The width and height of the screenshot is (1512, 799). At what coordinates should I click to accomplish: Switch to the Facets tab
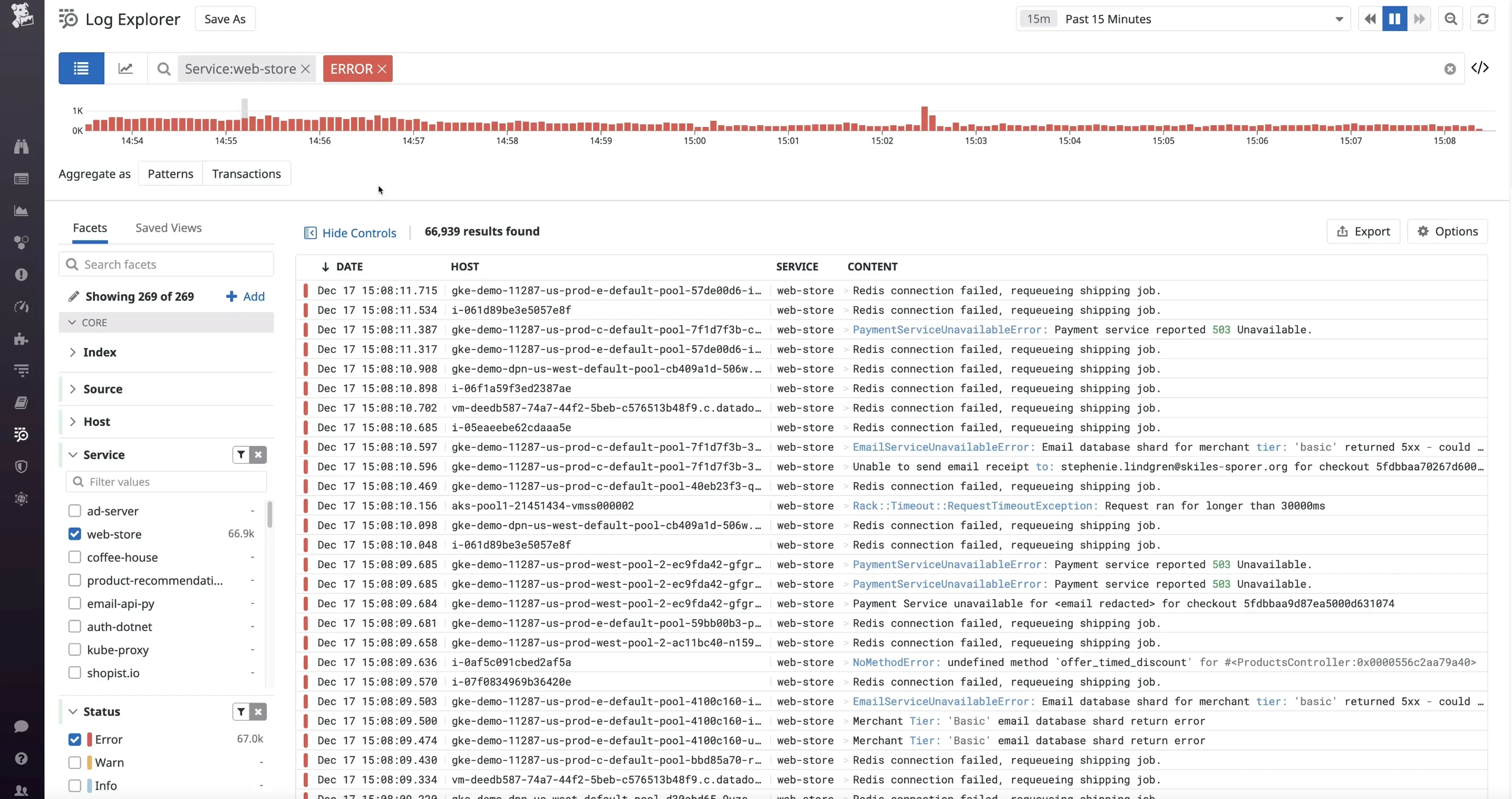pyautogui.click(x=90, y=228)
